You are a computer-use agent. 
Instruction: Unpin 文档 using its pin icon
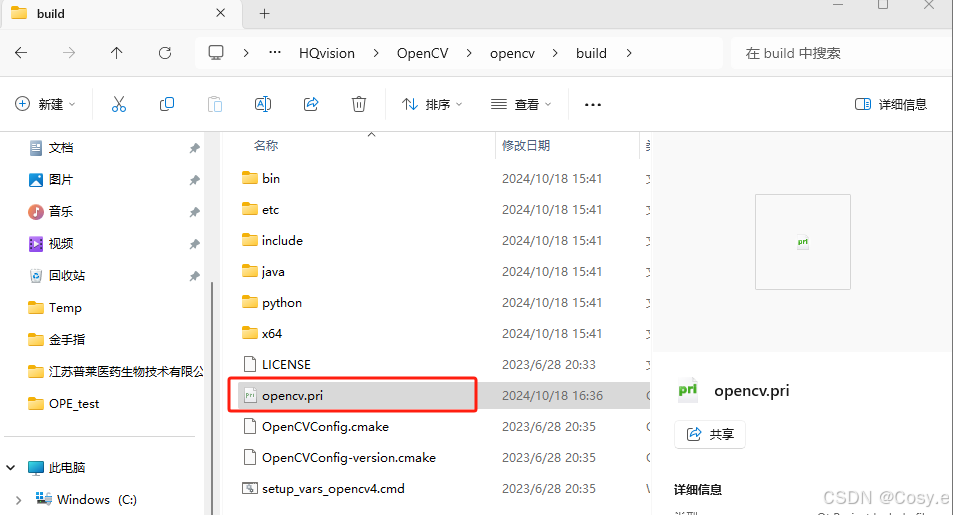coord(194,148)
